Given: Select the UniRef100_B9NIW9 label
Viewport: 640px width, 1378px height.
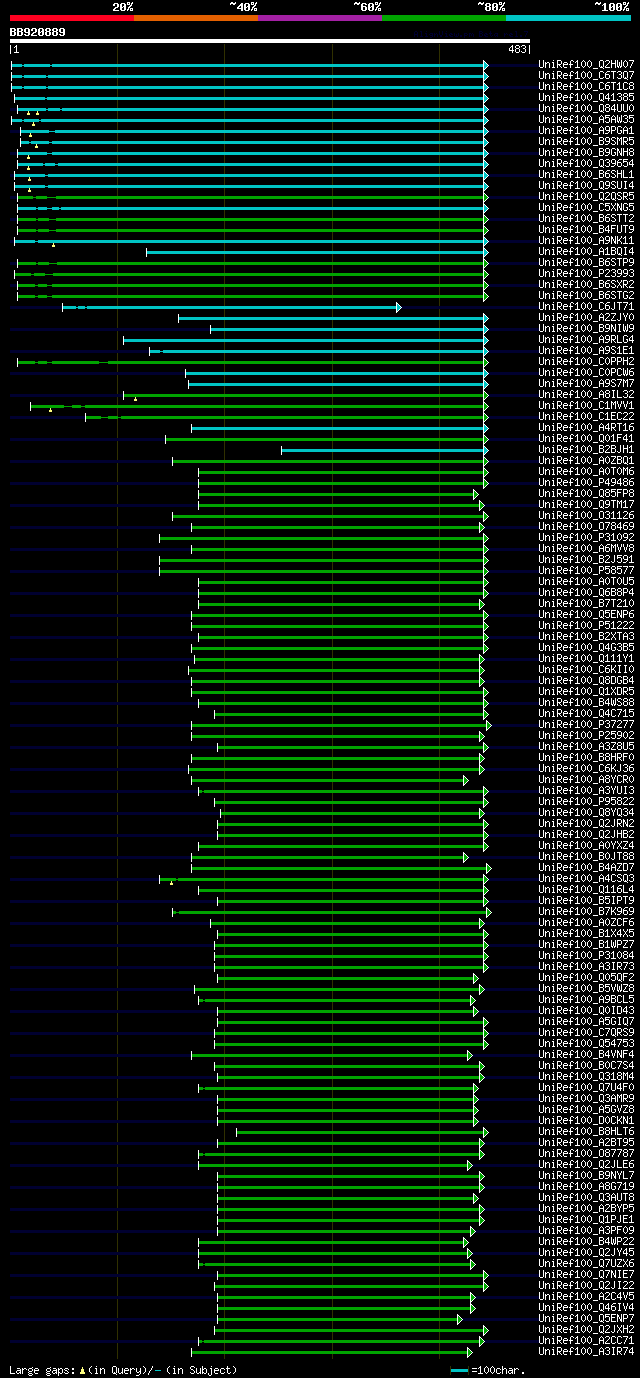Looking at the screenshot, I should tap(586, 328).
